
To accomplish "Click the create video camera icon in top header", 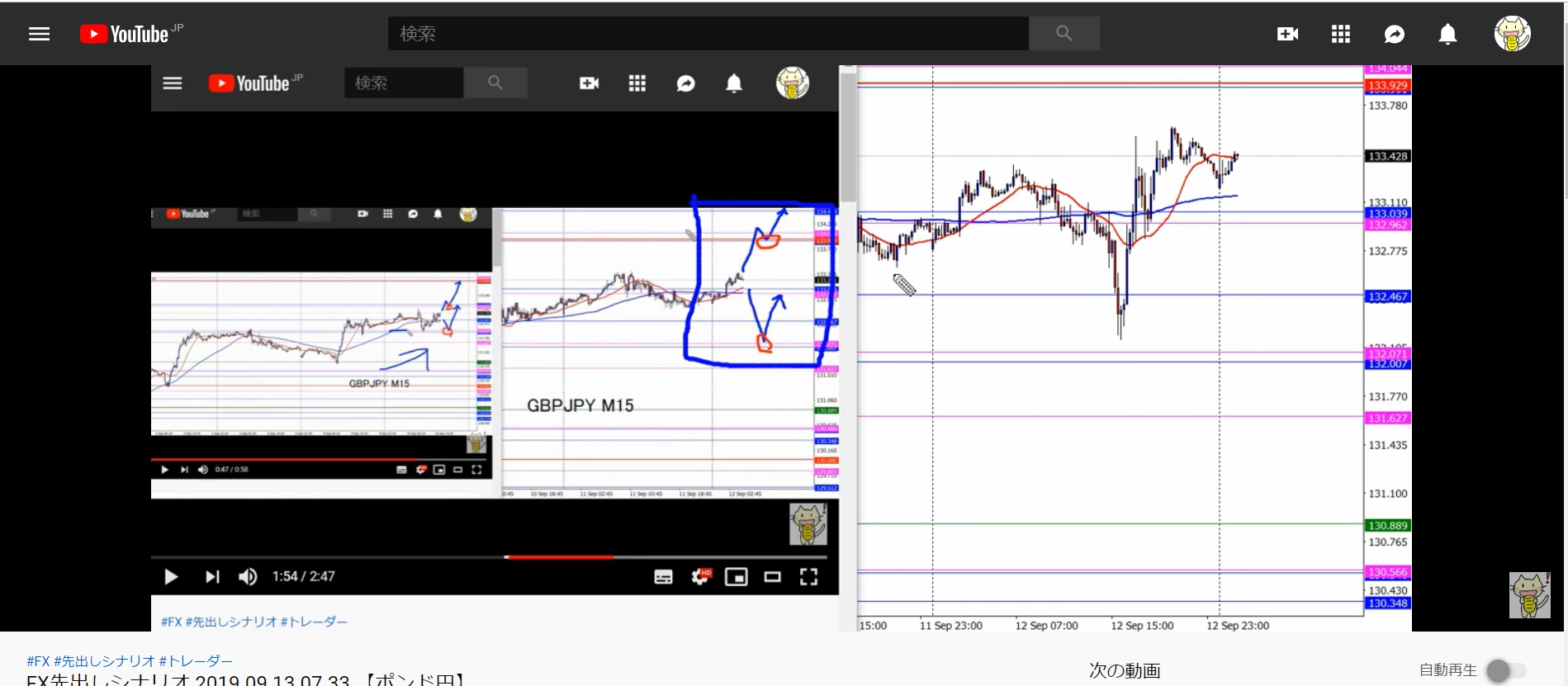I will [x=1287, y=34].
